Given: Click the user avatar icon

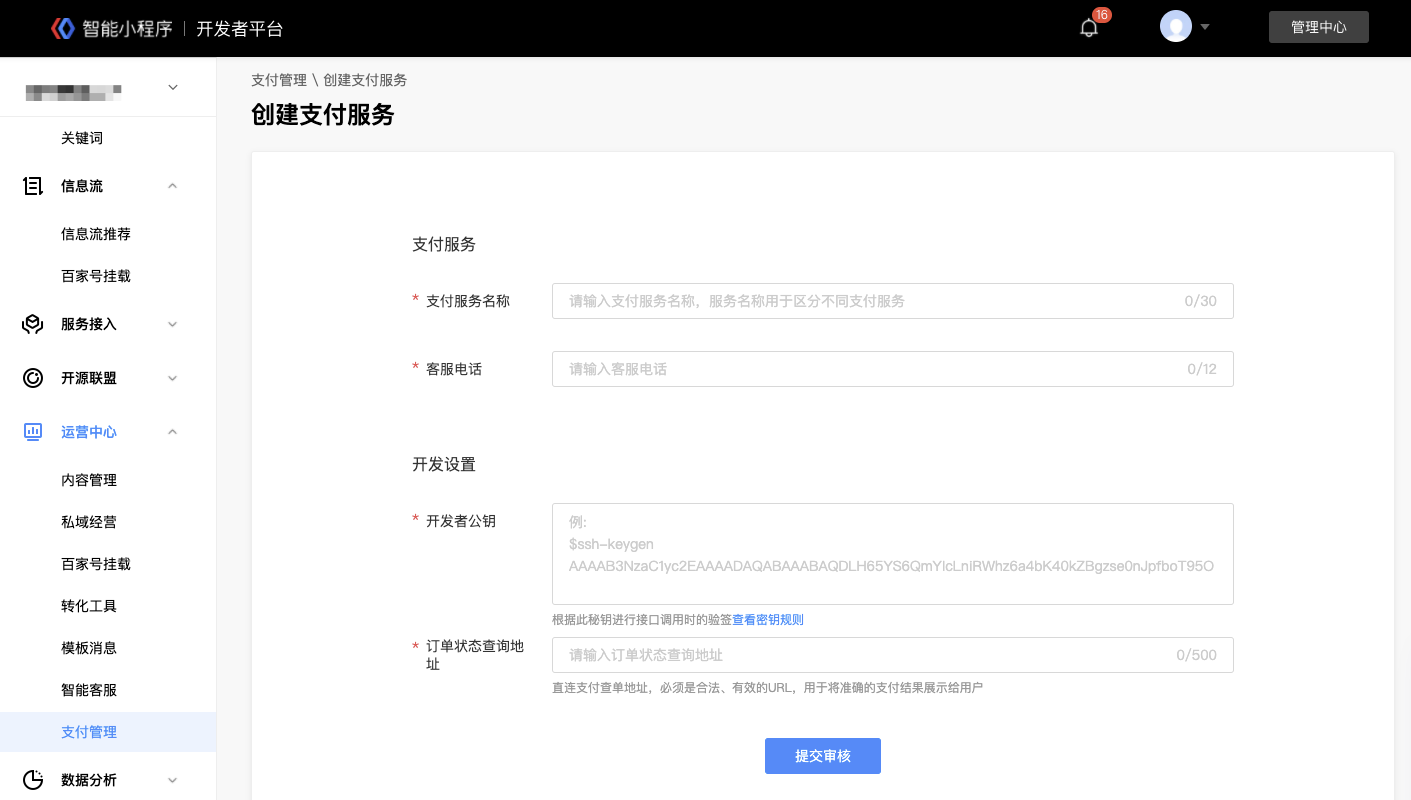Looking at the screenshot, I should (1175, 27).
